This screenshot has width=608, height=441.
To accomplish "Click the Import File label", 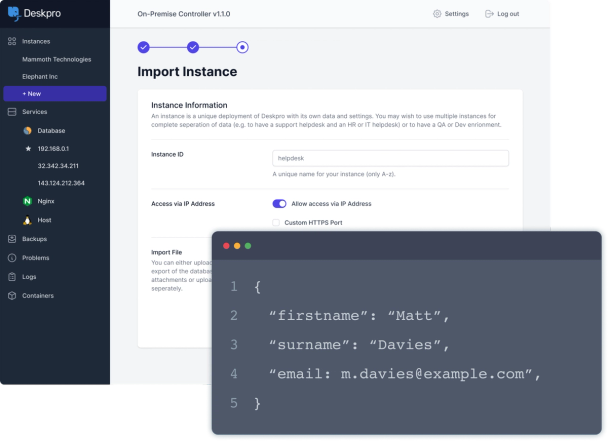I will [167, 252].
